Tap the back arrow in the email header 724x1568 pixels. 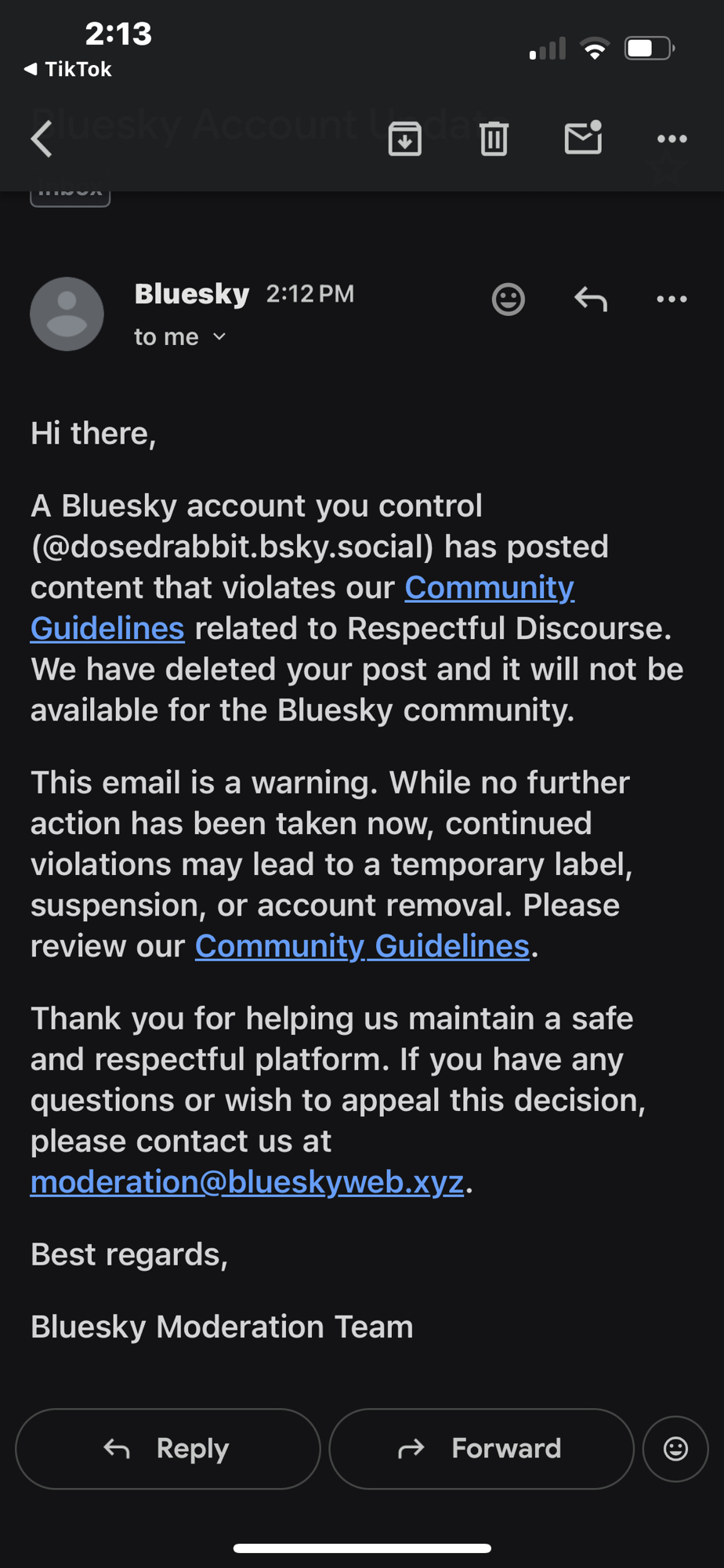tap(42, 140)
